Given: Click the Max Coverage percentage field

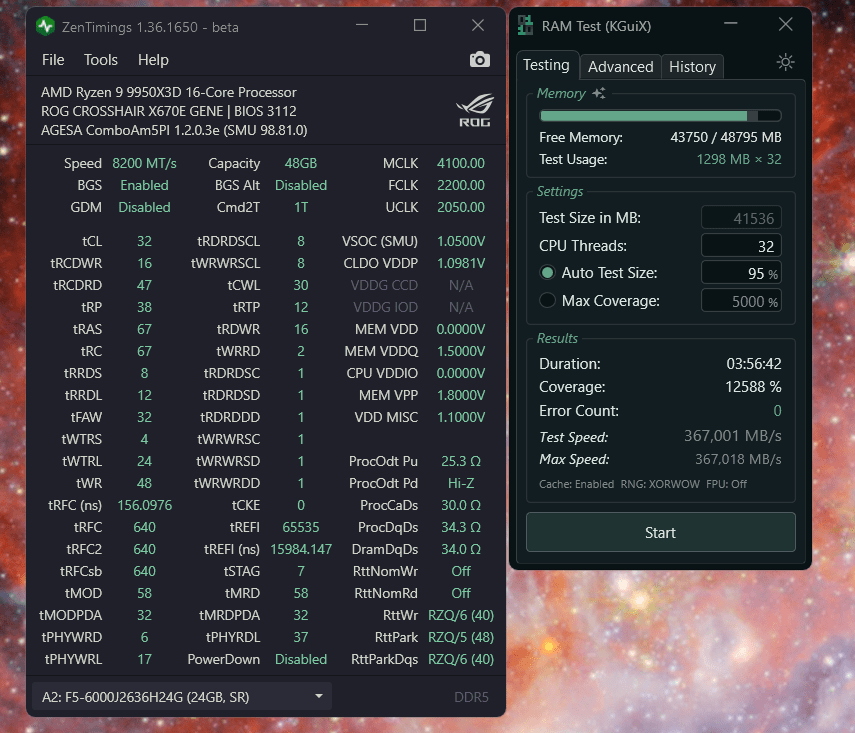Looking at the screenshot, I should pos(741,301).
